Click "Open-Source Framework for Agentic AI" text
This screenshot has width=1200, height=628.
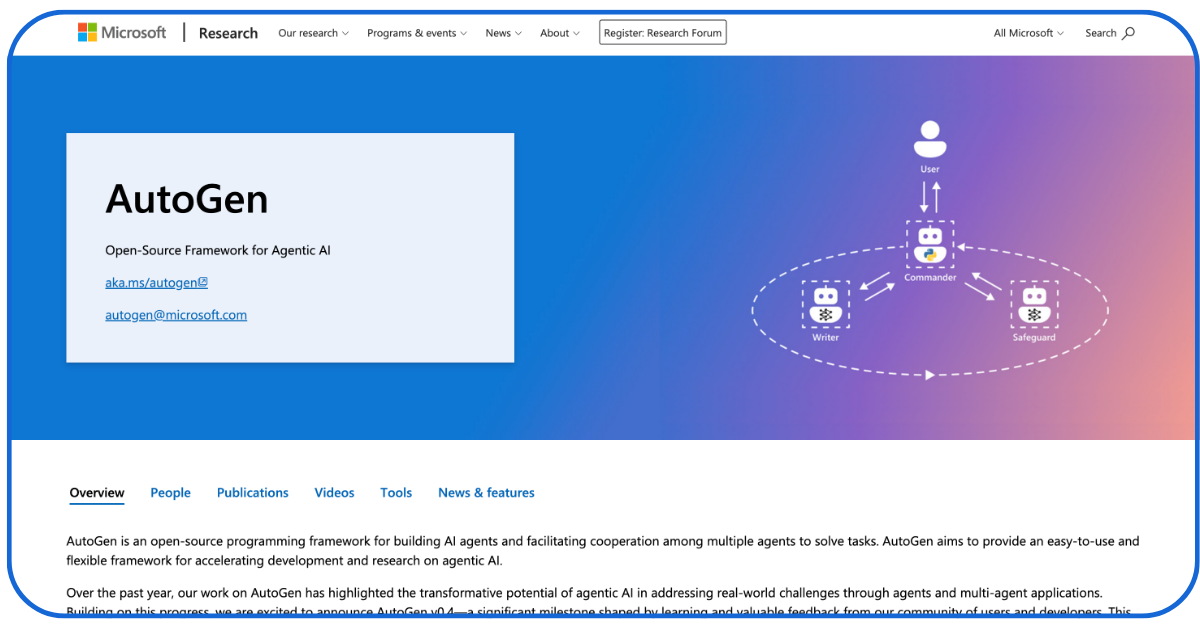click(x=218, y=250)
